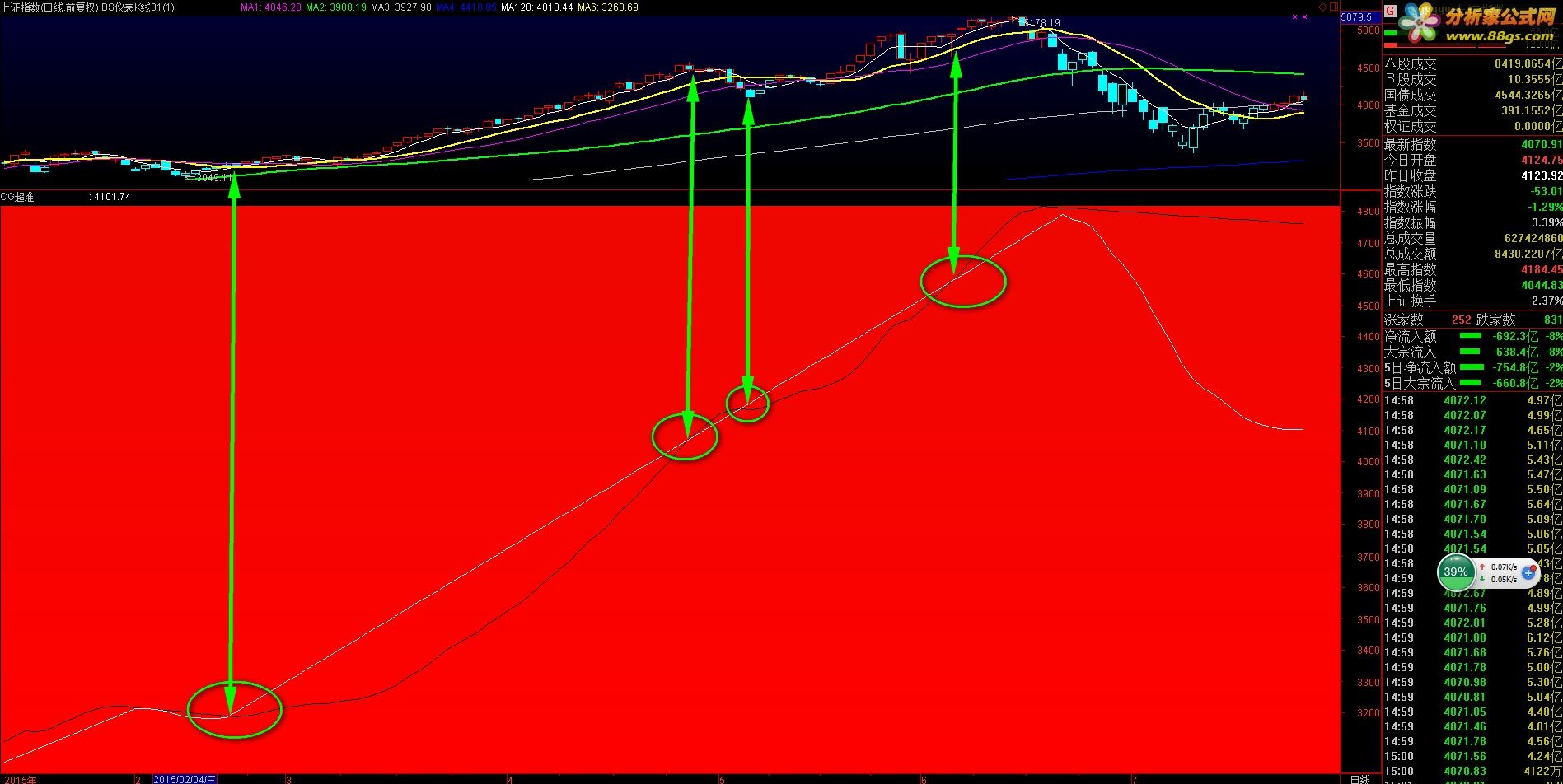The height and width of the screenshot is (784, 1563).
Task: Click the tick row priced 4072.12
Action: pyautogui.click(x=1473, y=400)
